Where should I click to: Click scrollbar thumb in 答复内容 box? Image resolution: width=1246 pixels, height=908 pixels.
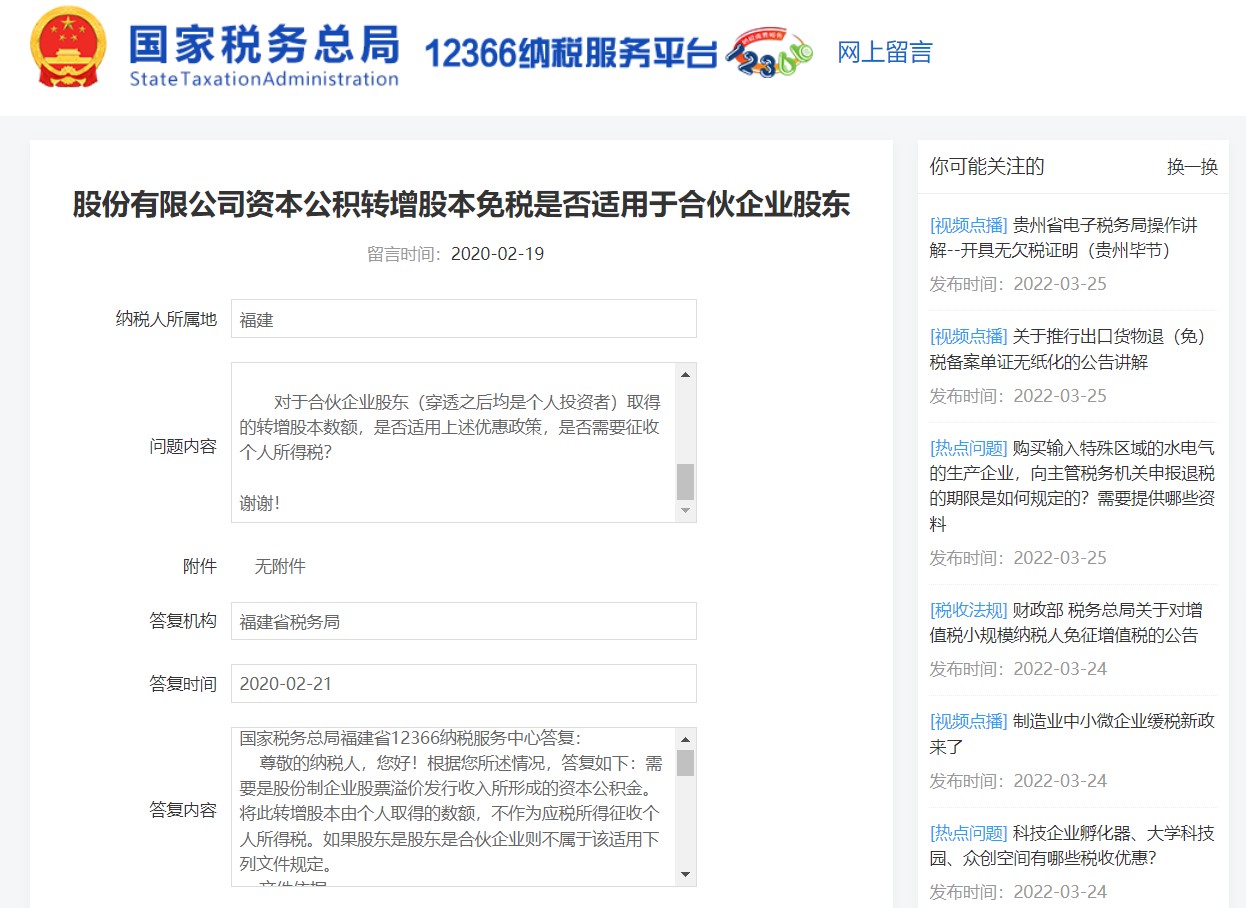pos(685,763)
